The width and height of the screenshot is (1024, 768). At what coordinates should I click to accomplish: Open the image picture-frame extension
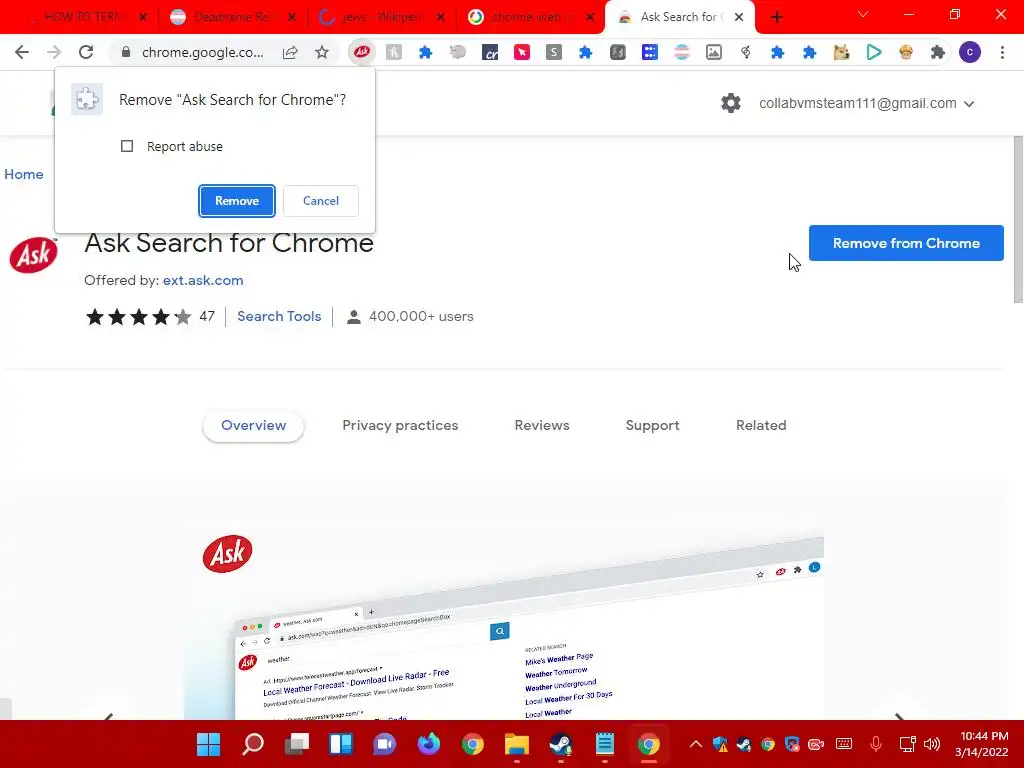(714, 52)
